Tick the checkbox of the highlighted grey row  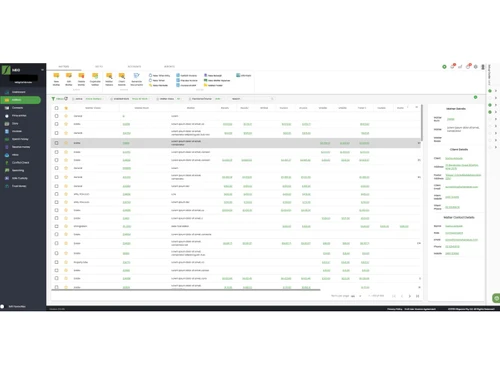pyautogui.click(x=56, y=143)
